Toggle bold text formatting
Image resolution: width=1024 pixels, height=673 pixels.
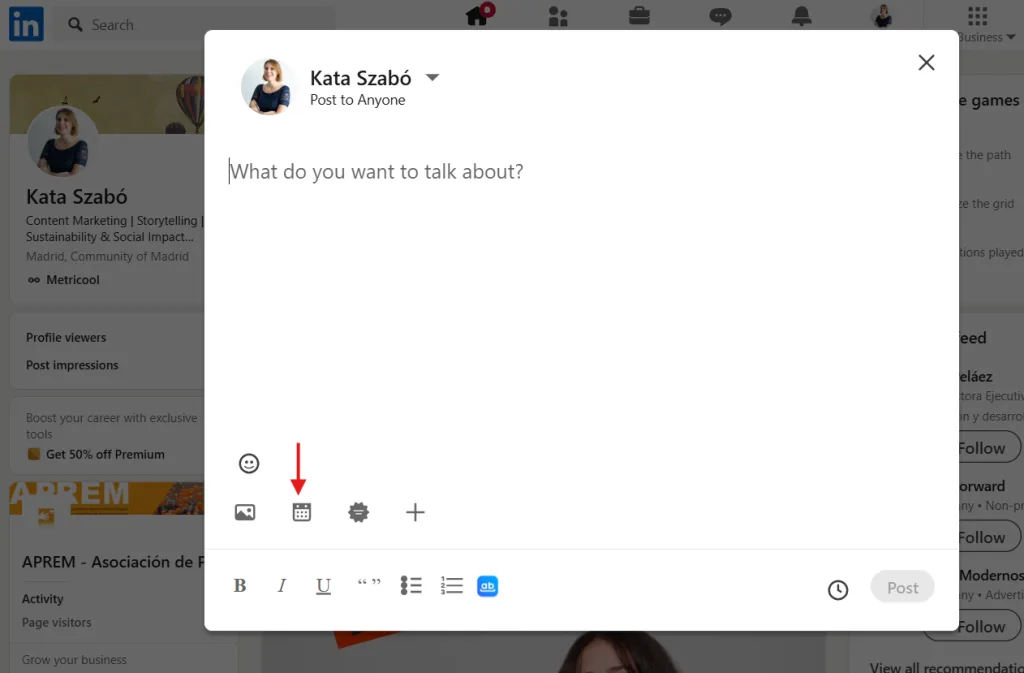240,587
